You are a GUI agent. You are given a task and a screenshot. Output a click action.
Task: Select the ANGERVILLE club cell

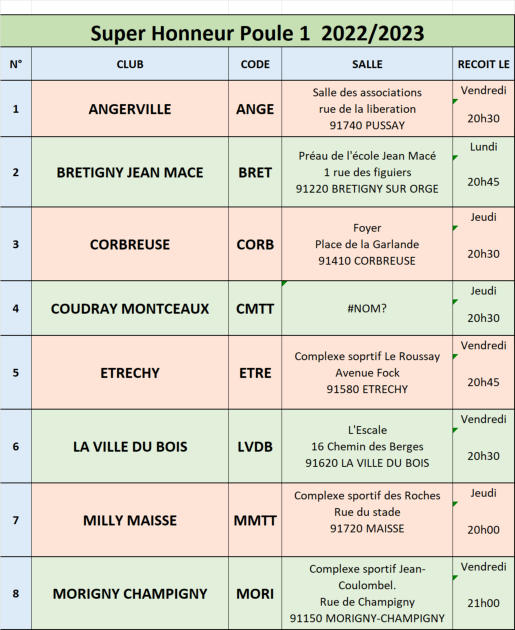click(130, 108)
